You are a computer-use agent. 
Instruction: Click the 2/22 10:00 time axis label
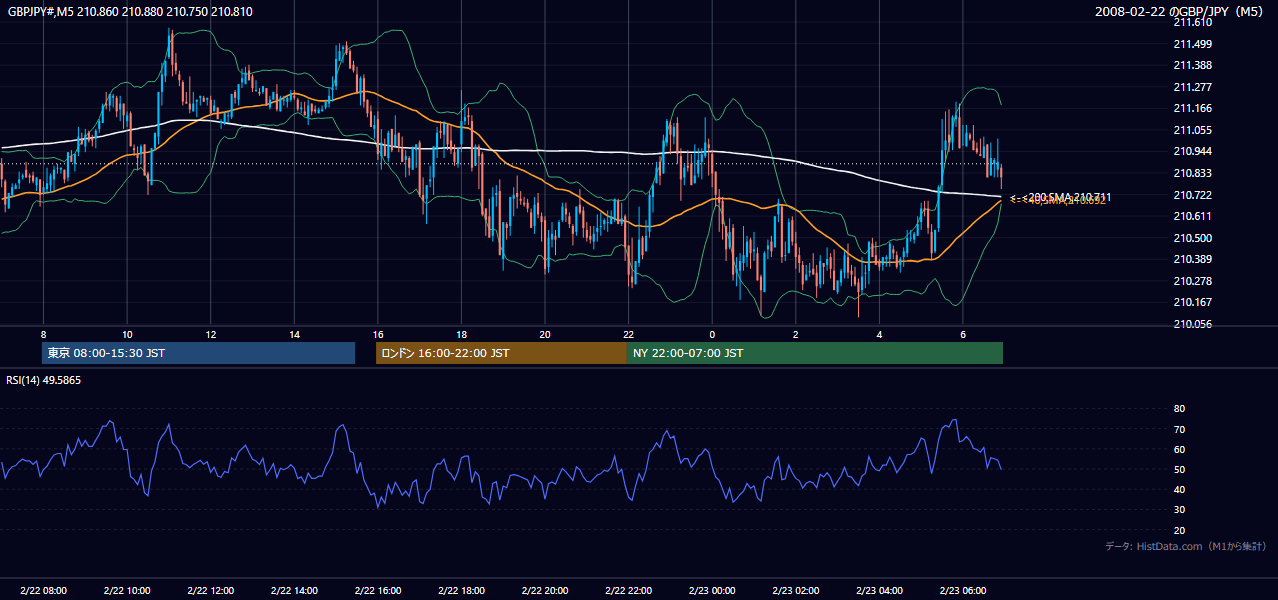[x=127, y=591]
